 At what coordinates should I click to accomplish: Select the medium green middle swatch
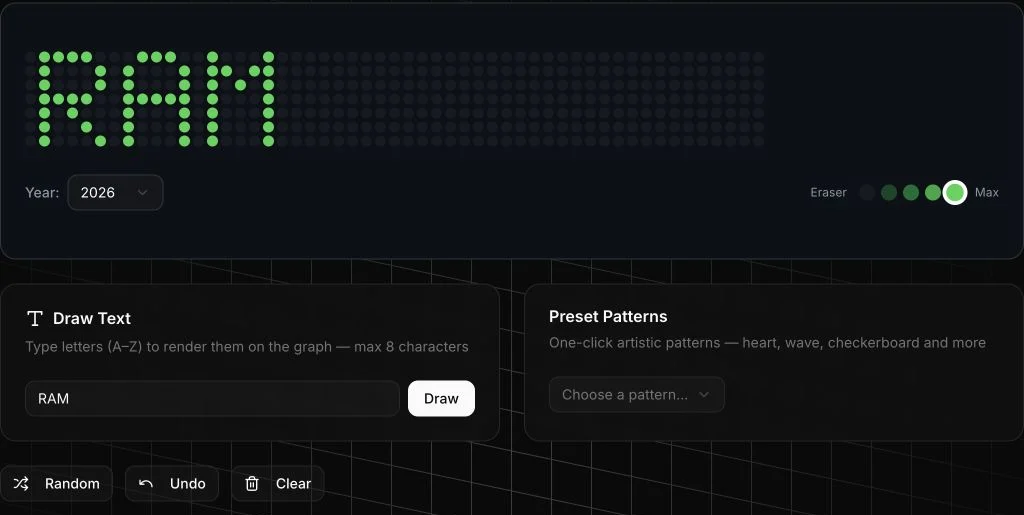click(911, 193)
